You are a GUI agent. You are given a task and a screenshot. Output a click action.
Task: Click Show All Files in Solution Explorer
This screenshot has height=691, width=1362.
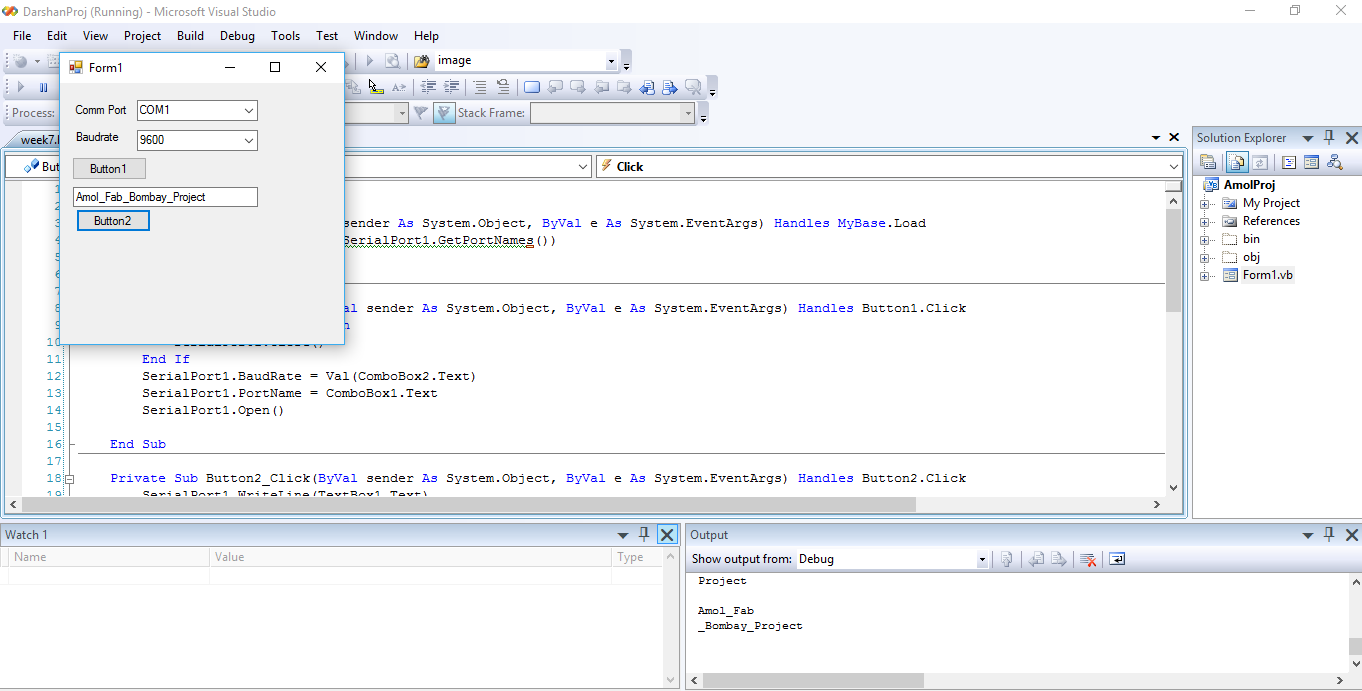1237,162
